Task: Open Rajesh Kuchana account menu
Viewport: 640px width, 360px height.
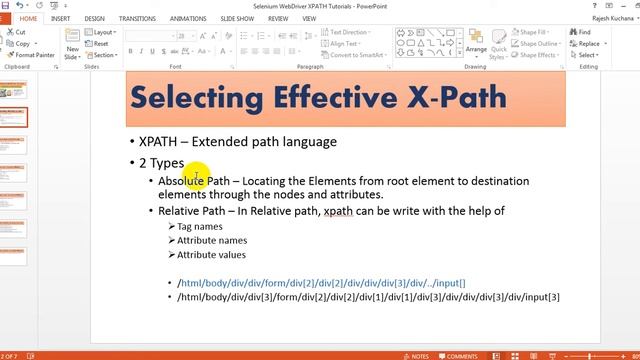Action: [x=616, y=19]
